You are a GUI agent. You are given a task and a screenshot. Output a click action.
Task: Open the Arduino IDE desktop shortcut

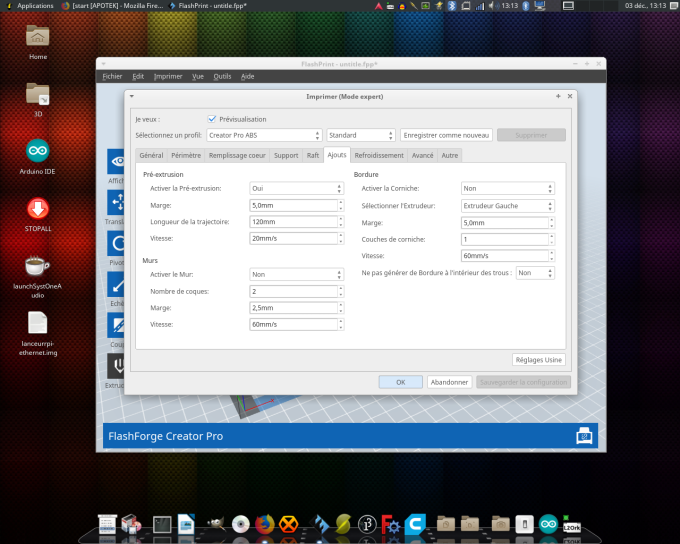tap(37, 150)
